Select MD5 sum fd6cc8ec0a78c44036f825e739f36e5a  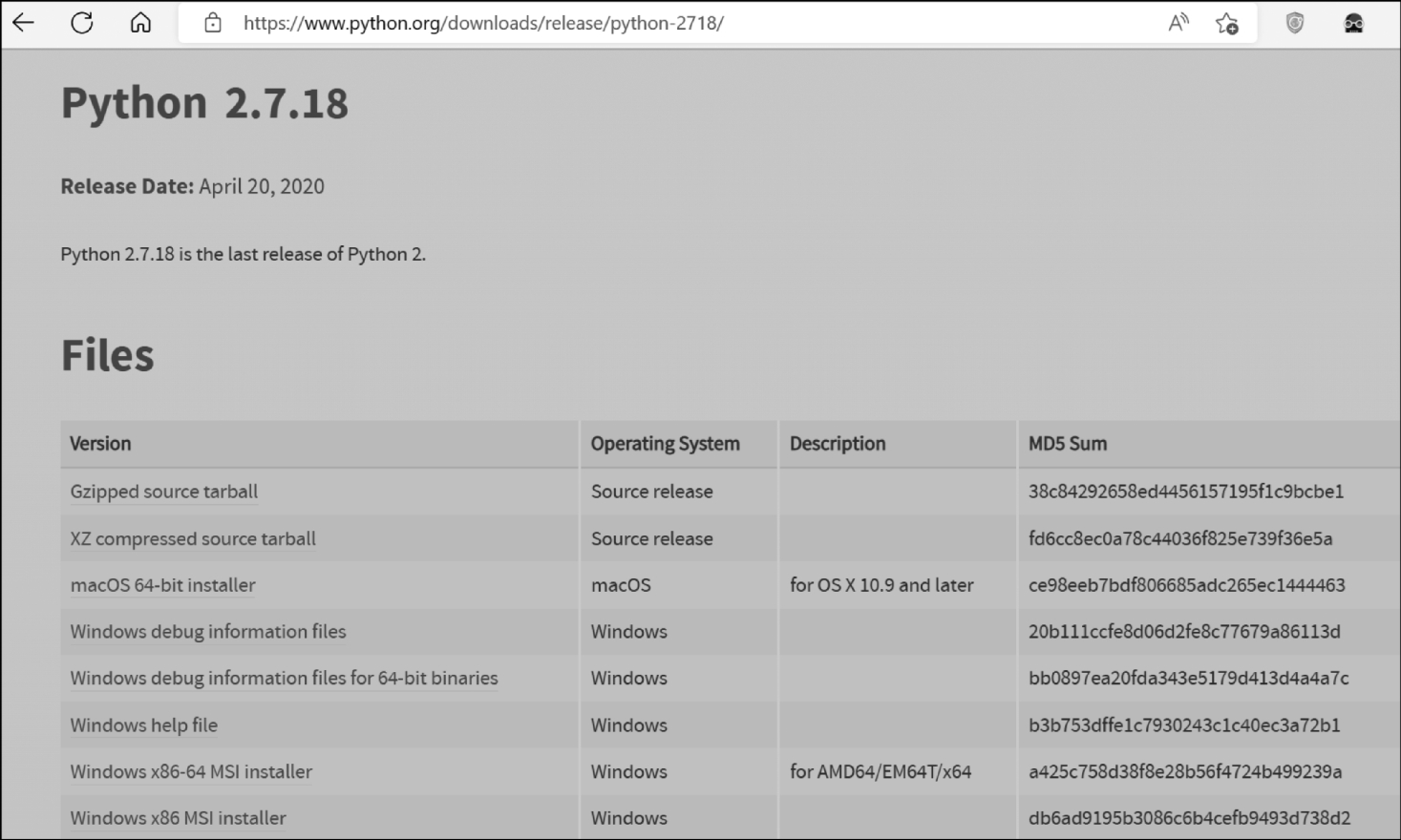point(1180,538)
